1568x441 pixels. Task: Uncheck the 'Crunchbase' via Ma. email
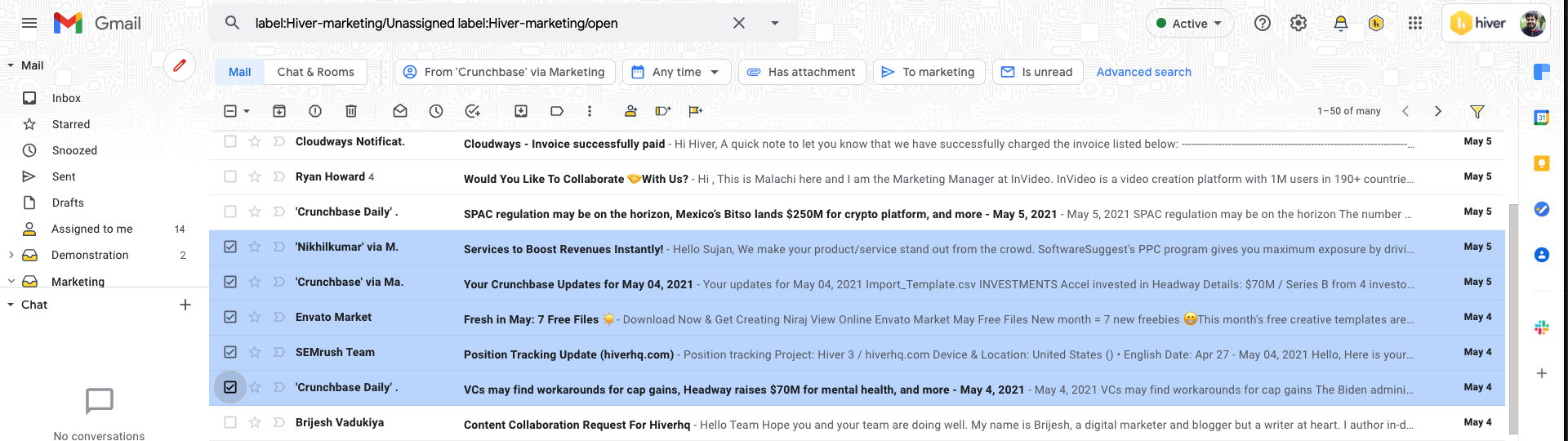pyautogui.click(x=230, y=282)
